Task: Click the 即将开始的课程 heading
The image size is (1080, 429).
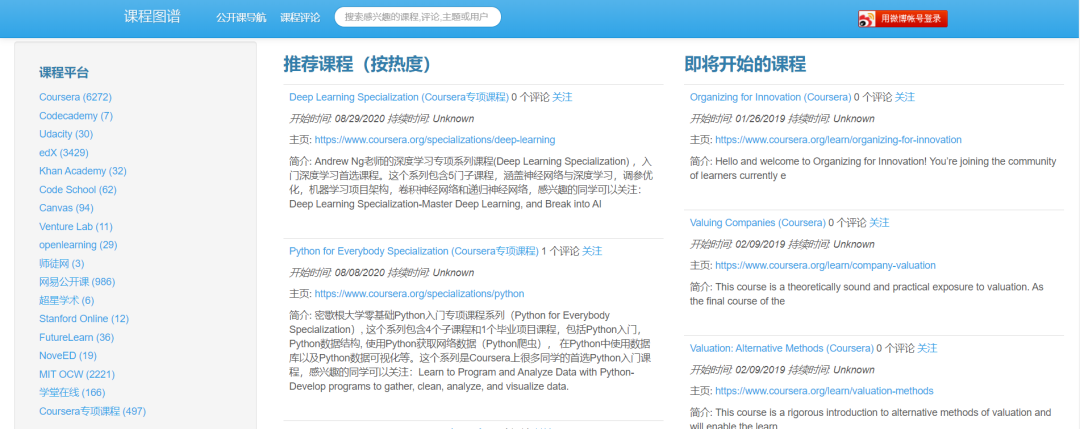Action: 745,65
